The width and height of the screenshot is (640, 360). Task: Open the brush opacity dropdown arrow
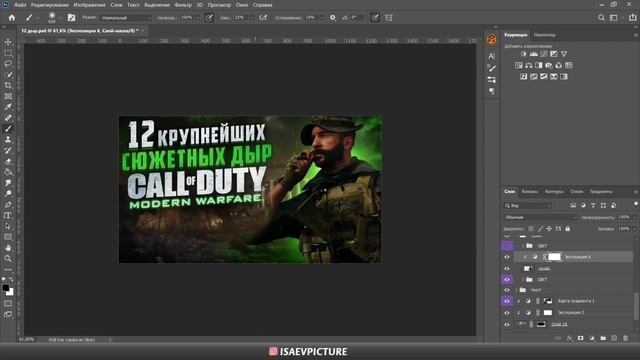198,18
